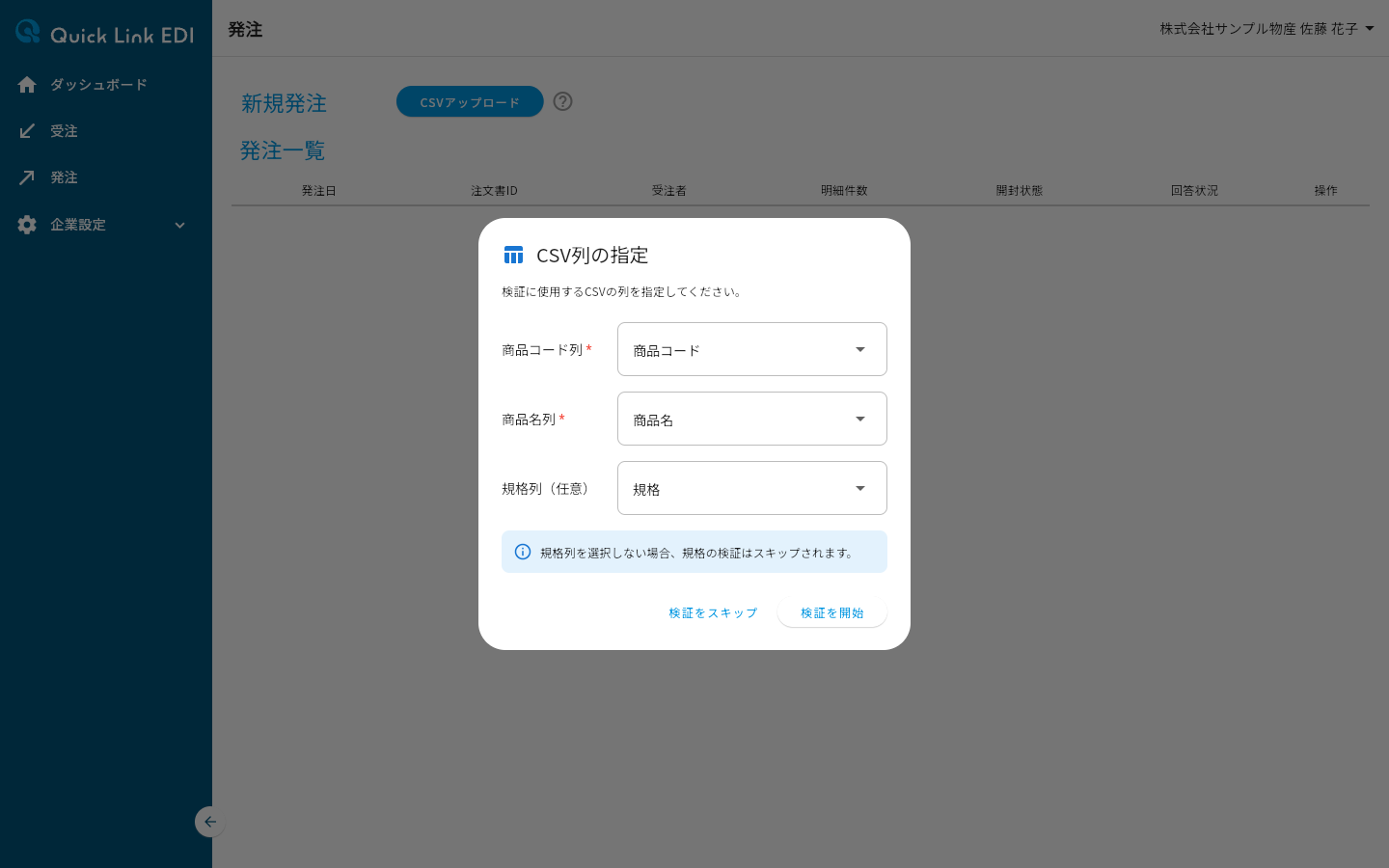Viewport: 1389px width, 868px height.
Task: Click the Quick Link EDI logo
Action: pyautogui.click(x=105, y=34)
